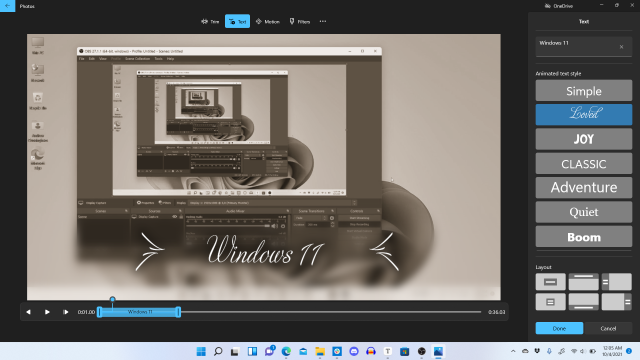Launch Microsoft Edge from the taskbar
Image resolution: width=640 pixels, height=360 pixels.
point(286,351)
